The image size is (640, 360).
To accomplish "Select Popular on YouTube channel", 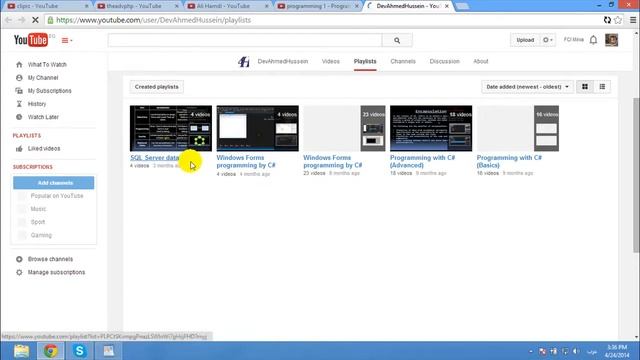I will [57, 196].
